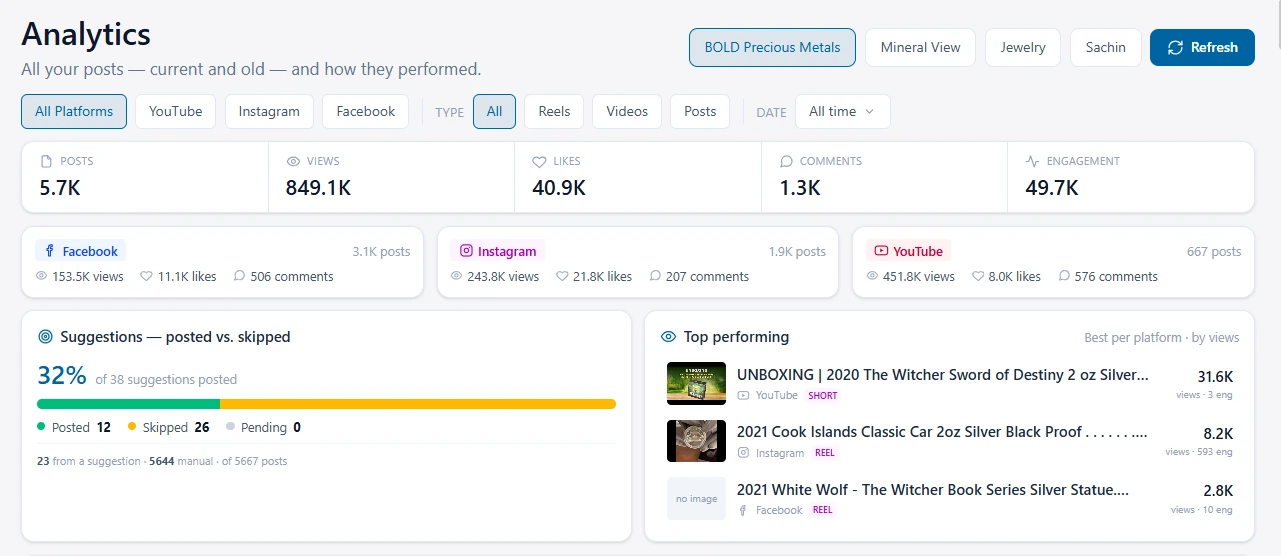Filter by Reels type
1281x556 pixels.
pyautogui.click(x=554, y=111)
